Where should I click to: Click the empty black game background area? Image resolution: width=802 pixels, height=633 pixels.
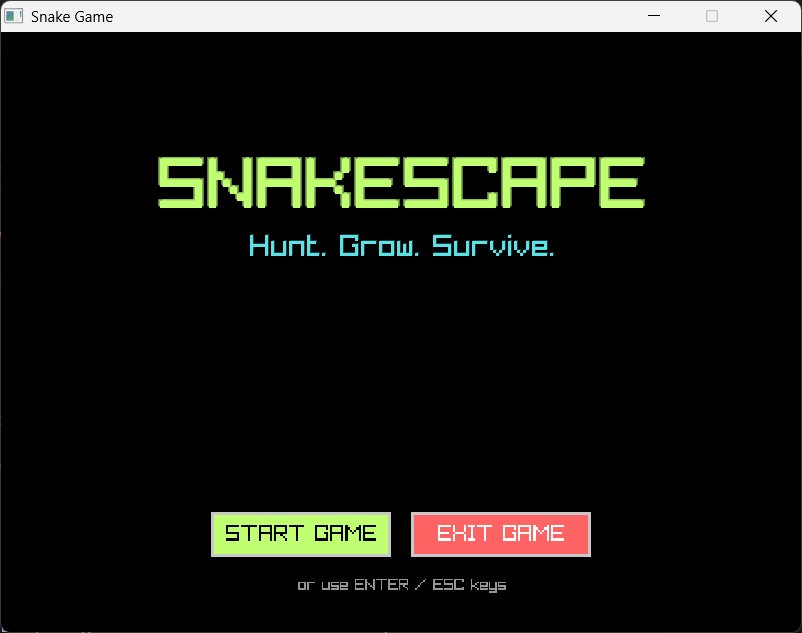[x=400, y=400]
